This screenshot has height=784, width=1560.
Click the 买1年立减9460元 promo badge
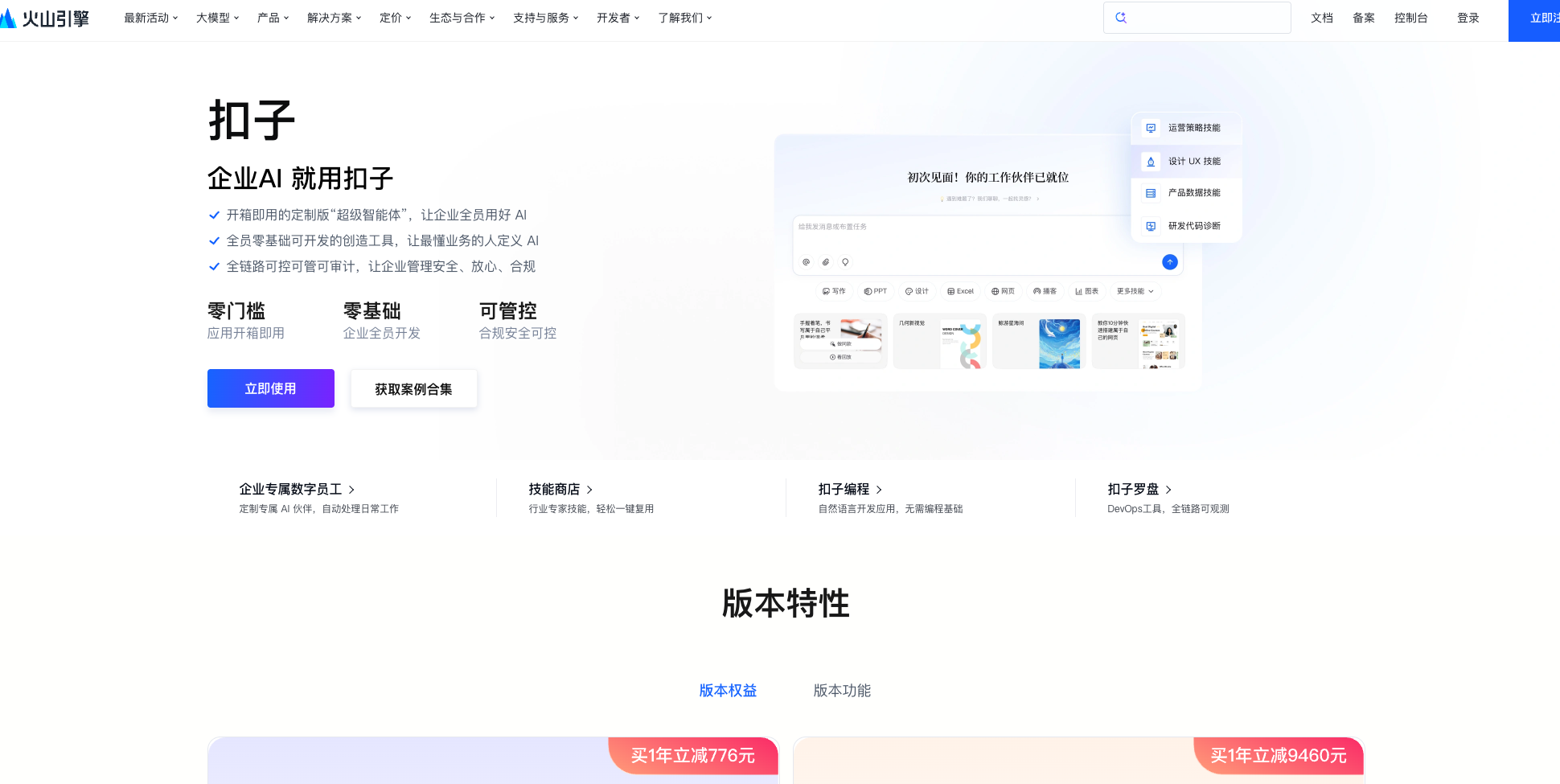click(x=1279, y=756)
